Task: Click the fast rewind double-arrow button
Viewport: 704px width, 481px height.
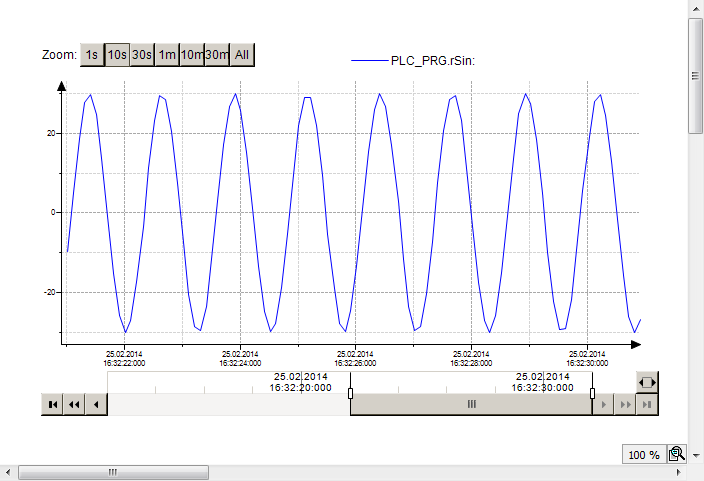Action: 74,404
